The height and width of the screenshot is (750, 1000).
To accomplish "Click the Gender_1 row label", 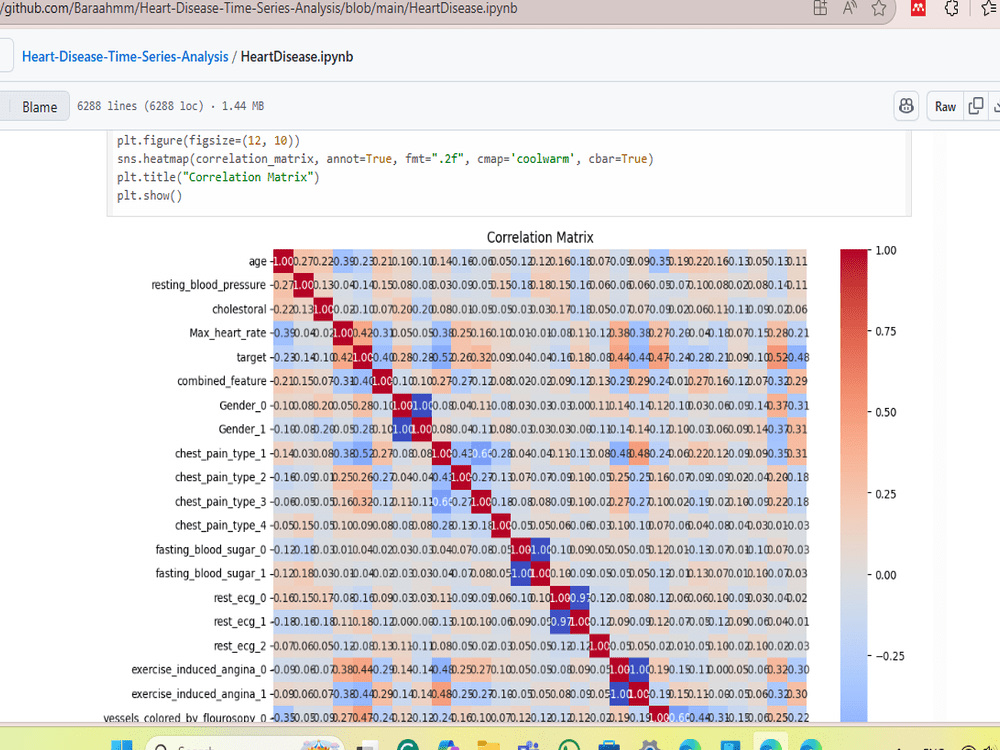I will click(242, 429).
